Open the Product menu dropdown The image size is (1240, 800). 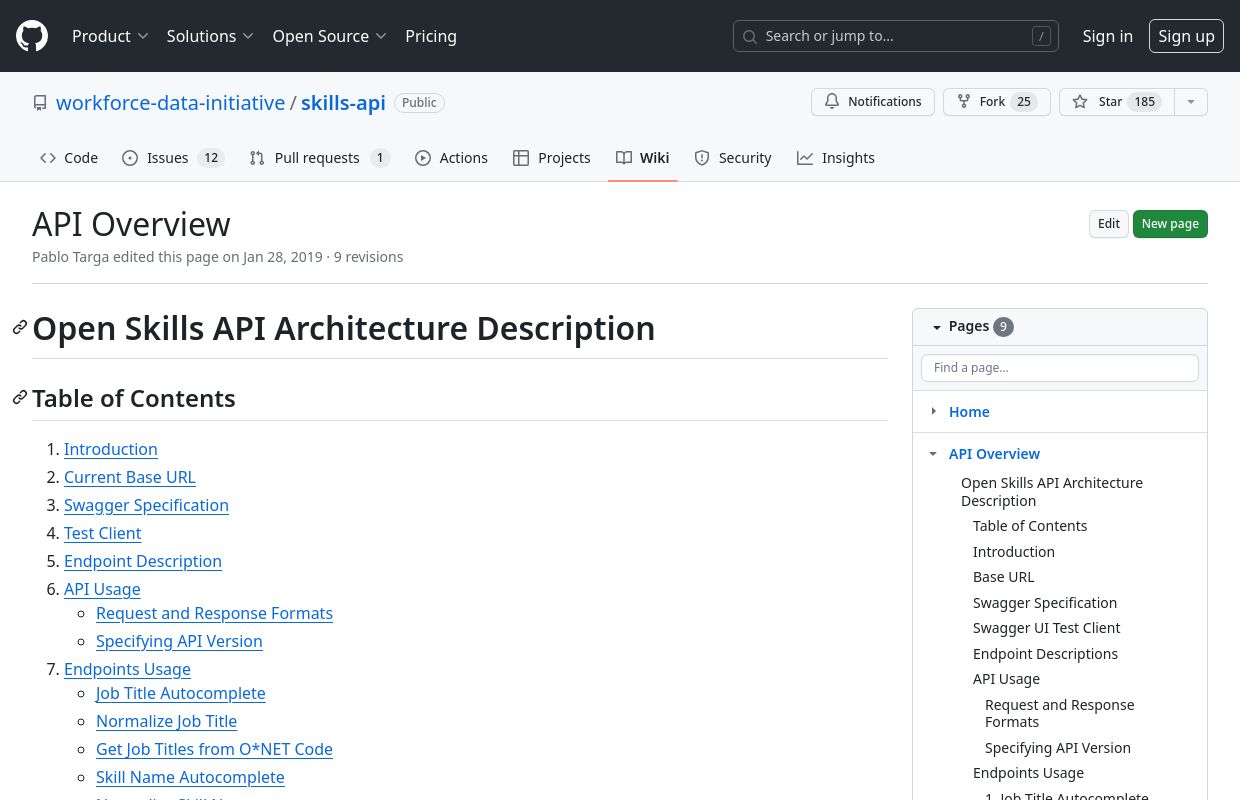click(110, 36)
